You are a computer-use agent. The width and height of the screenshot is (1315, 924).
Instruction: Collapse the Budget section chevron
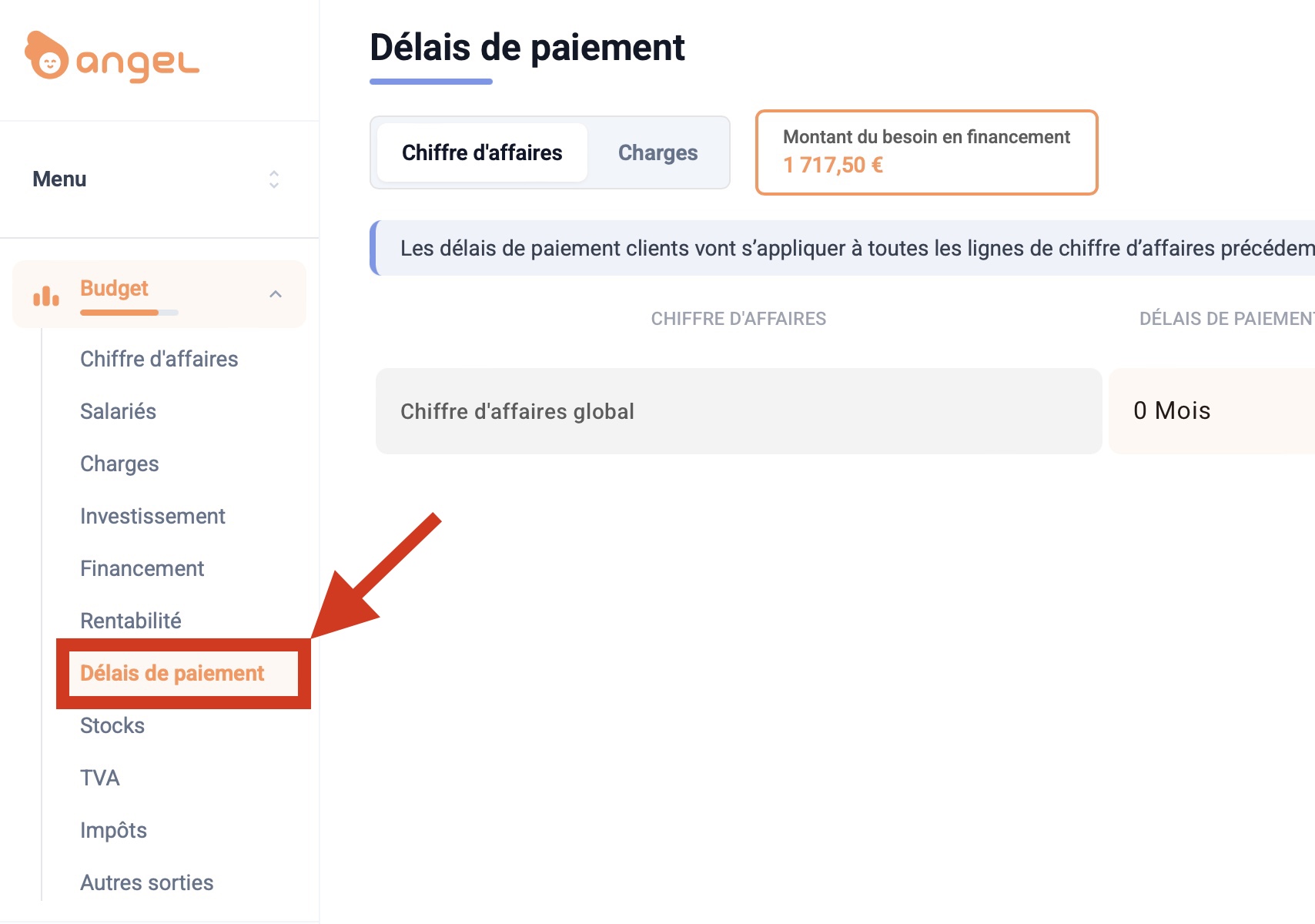[276, 294]
